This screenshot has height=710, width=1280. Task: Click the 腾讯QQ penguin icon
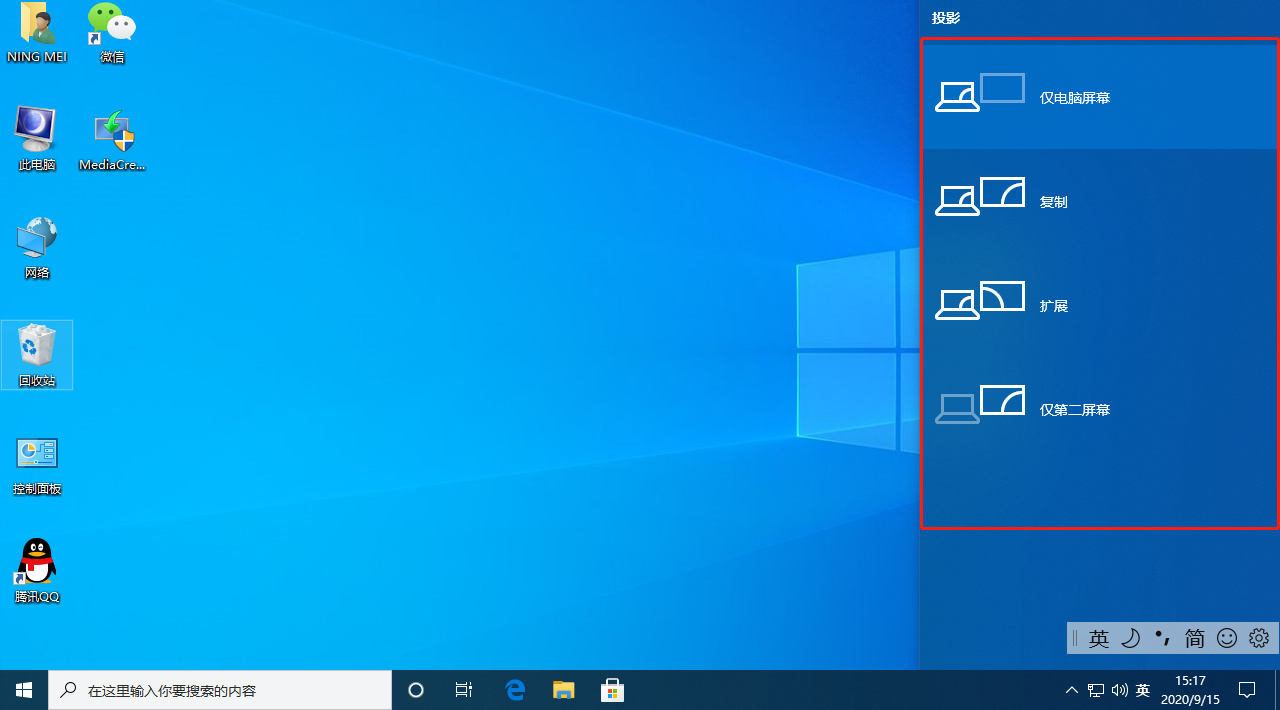point(37,565)
